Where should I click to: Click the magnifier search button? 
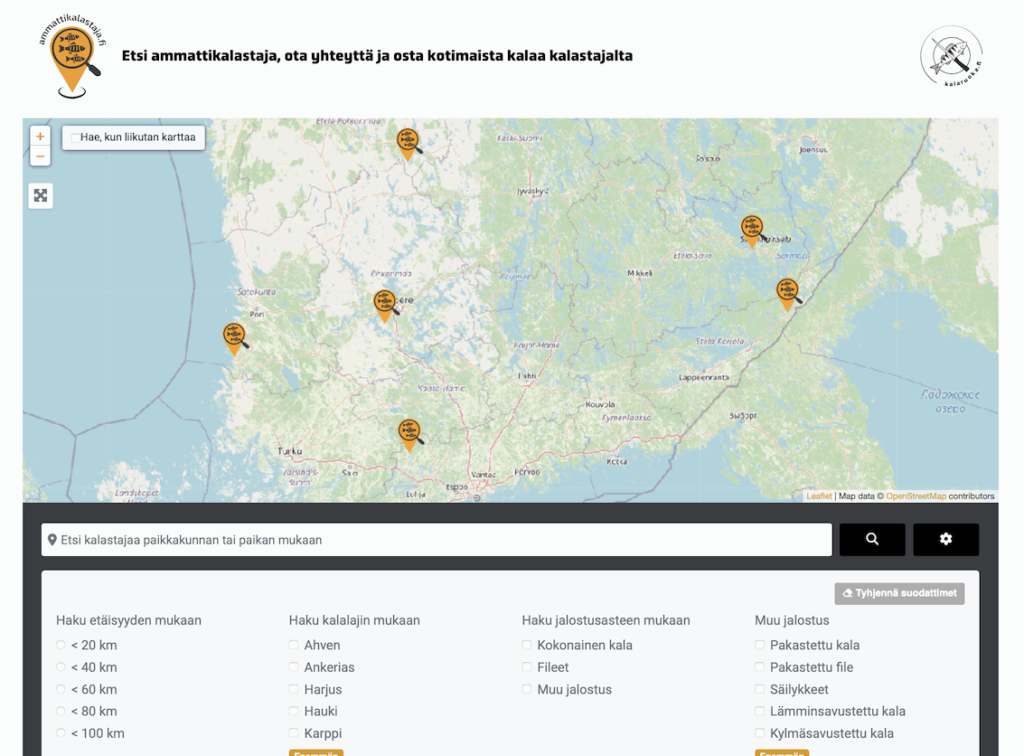pos(872,539)
